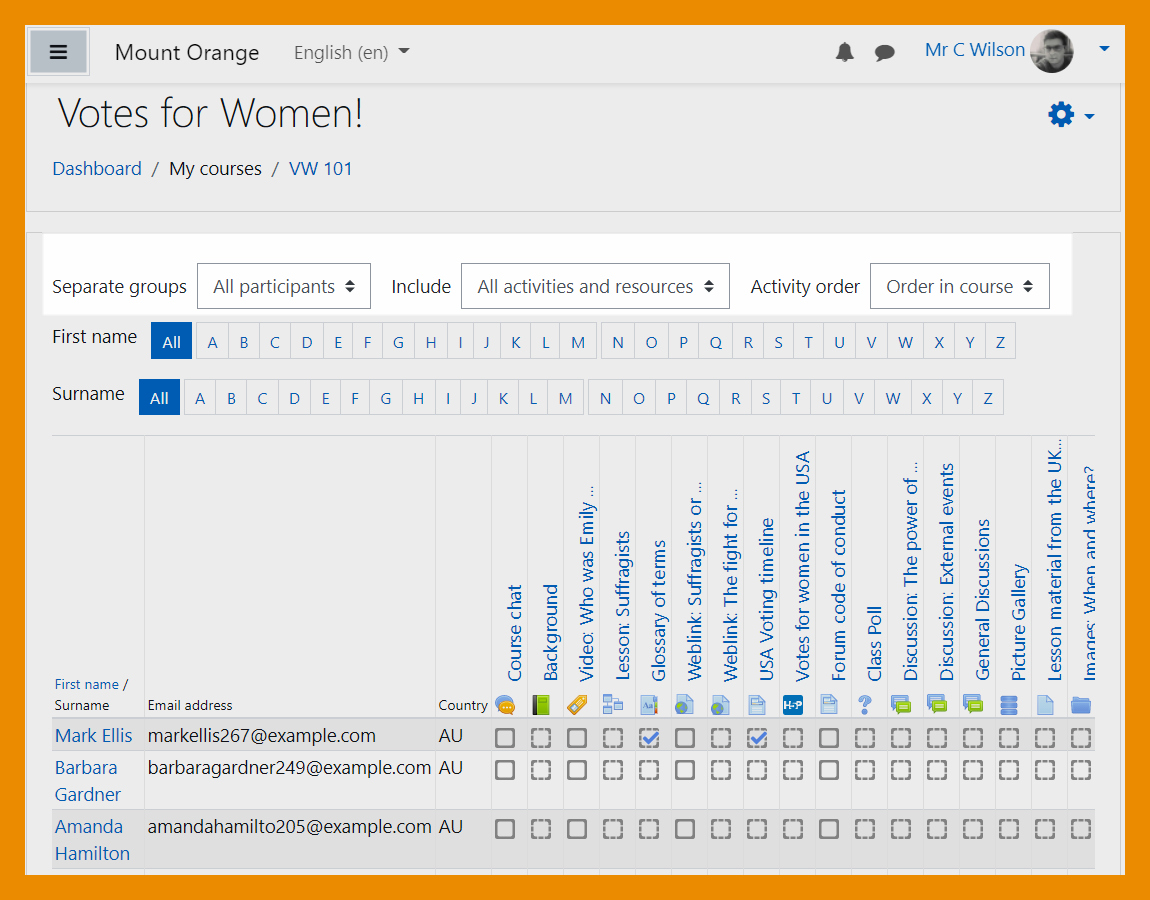Click Mr C Wilson's profile picture
This screenshot has width=1150, height=900.
(x=1051, y=51)
